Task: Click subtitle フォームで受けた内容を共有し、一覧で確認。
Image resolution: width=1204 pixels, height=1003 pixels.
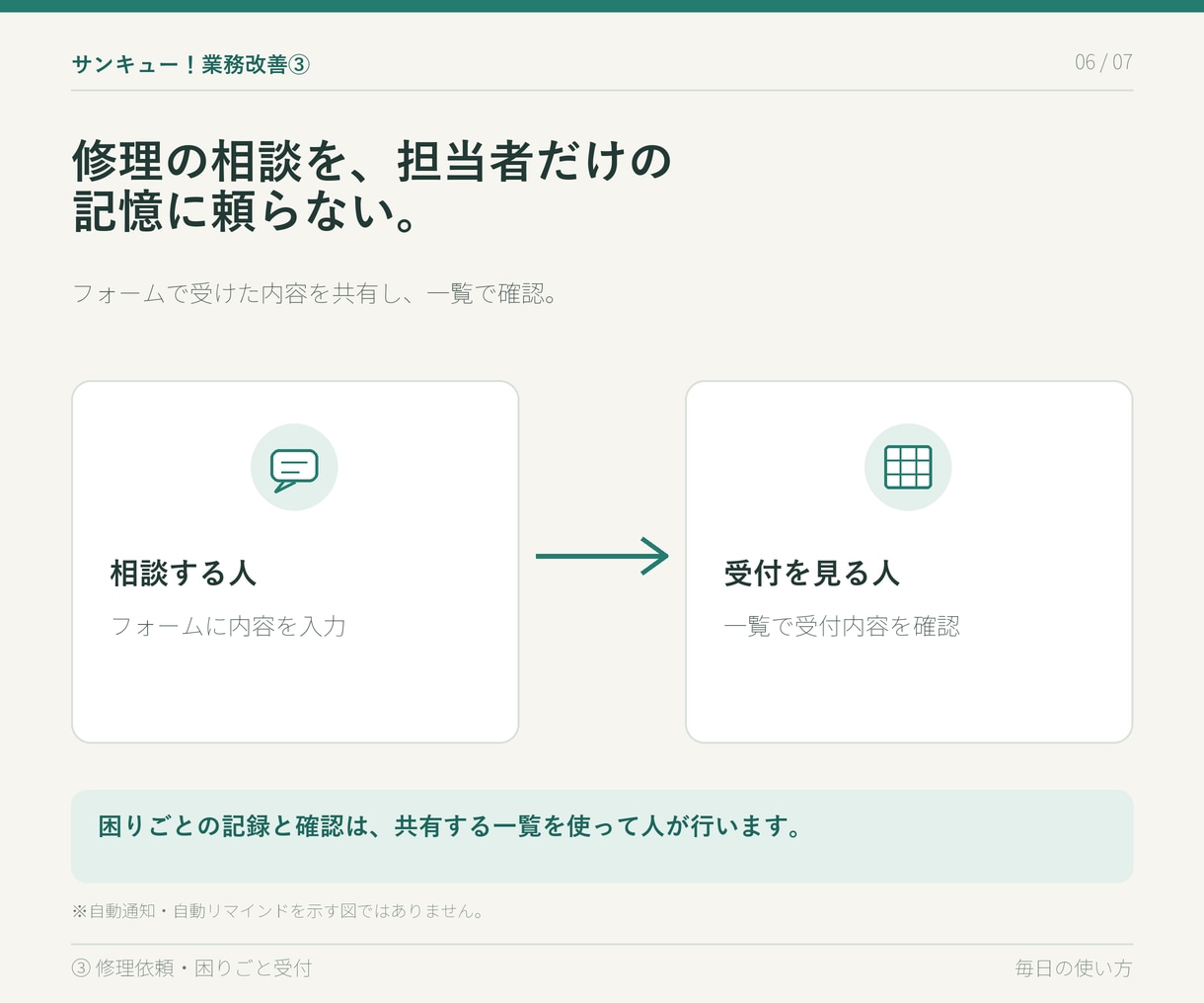Action: click(317, 294)
